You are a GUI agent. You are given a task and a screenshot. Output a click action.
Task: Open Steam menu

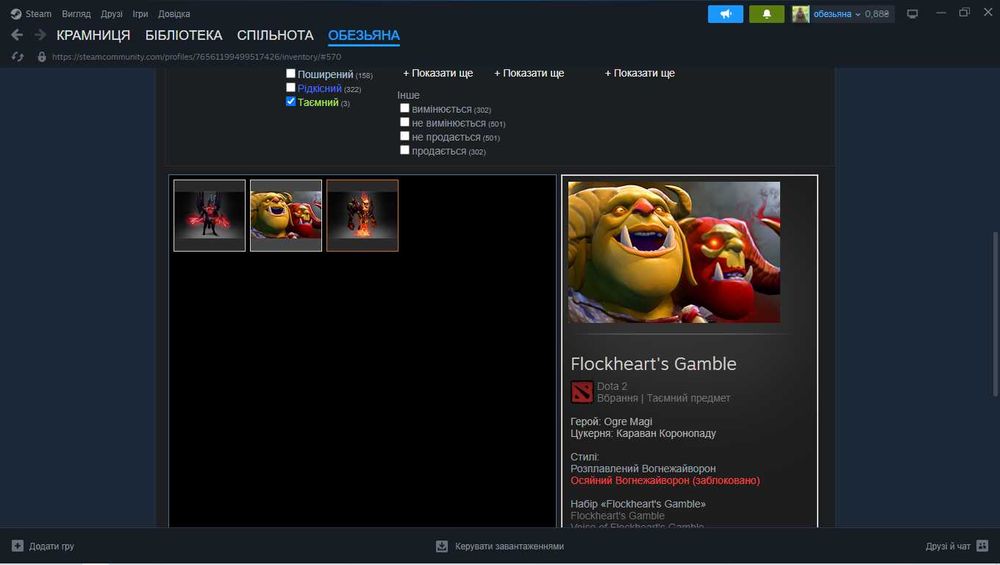point(38,13)
